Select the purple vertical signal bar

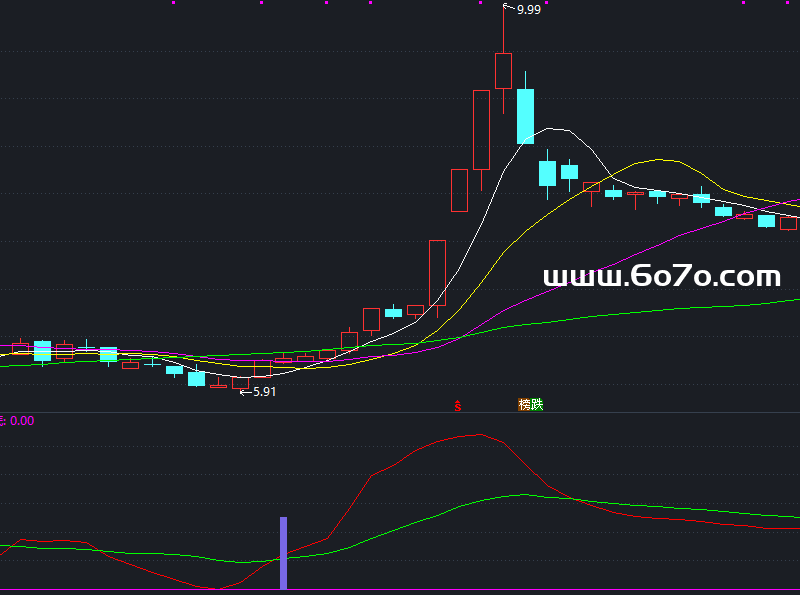[283, 553]
